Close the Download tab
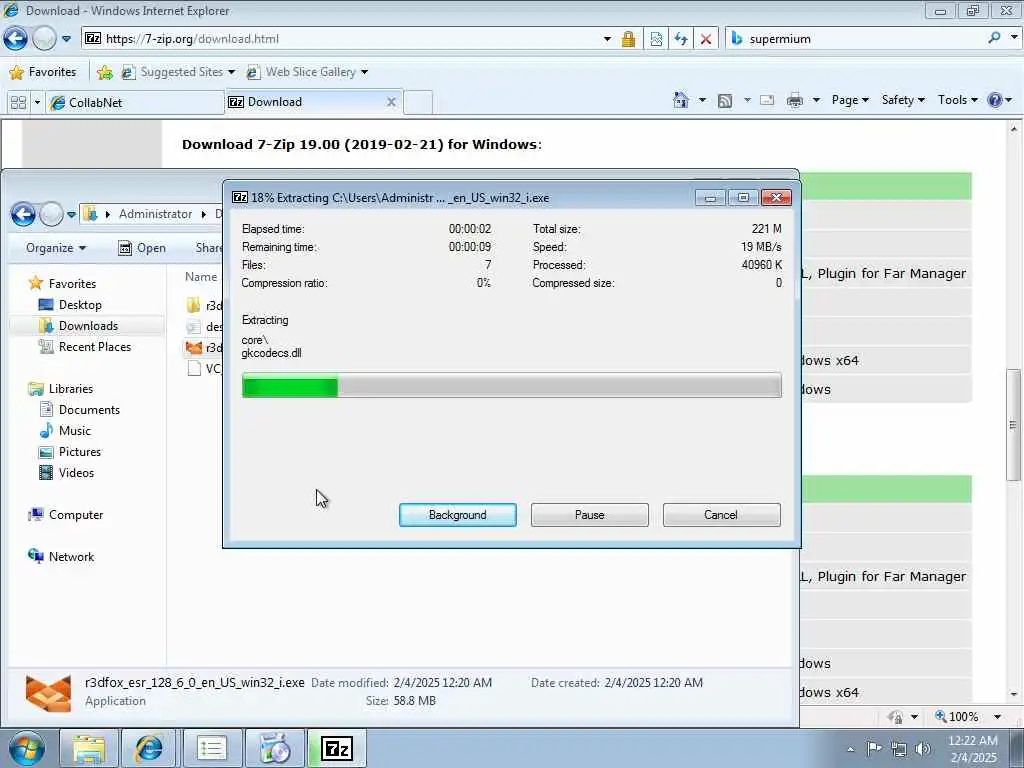 391,102
